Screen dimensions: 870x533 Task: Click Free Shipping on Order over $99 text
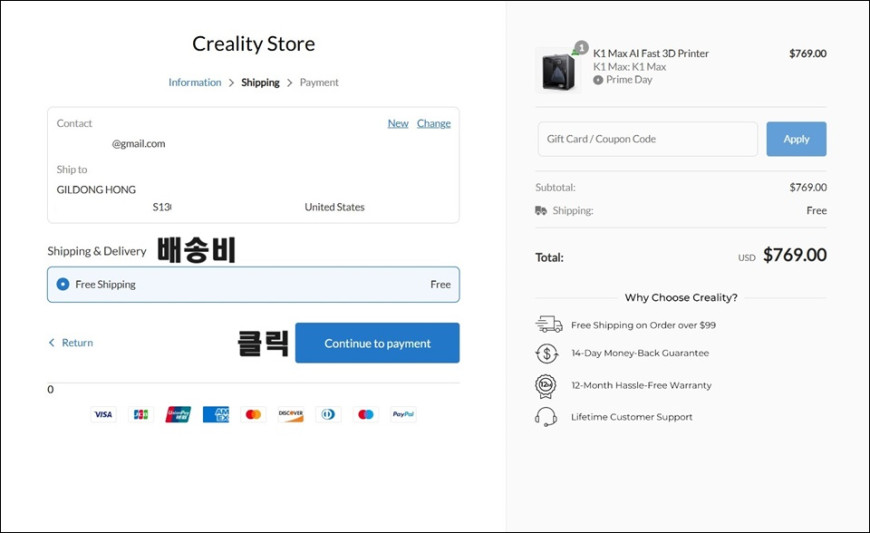pos(644,325)
